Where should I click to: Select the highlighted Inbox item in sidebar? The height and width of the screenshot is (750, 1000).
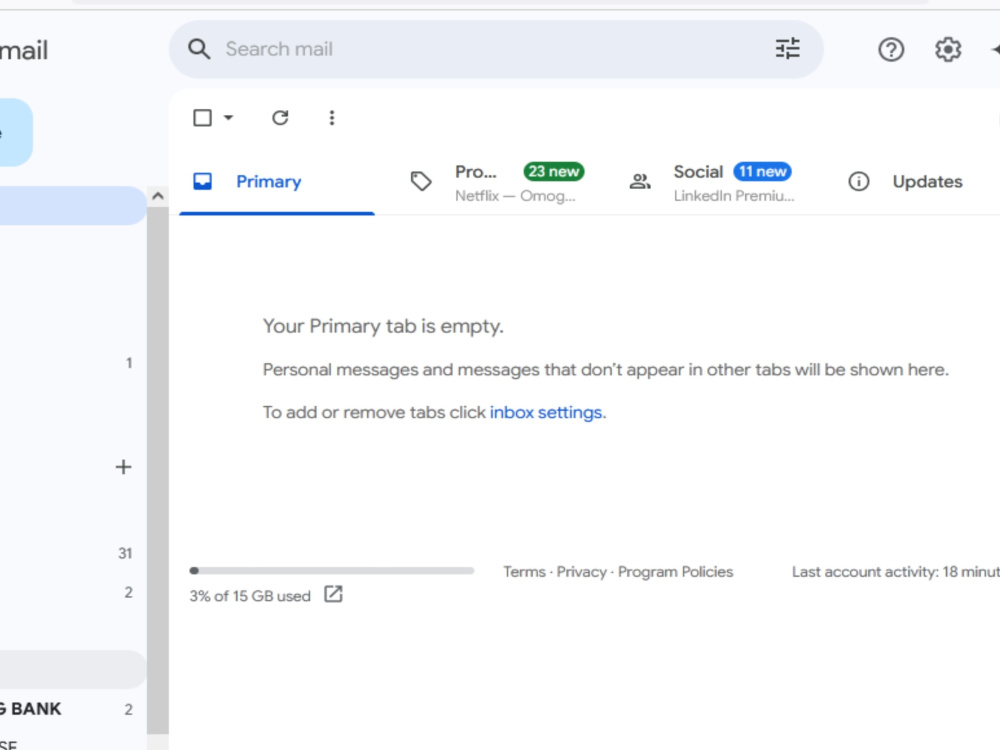tap(71, 205)
